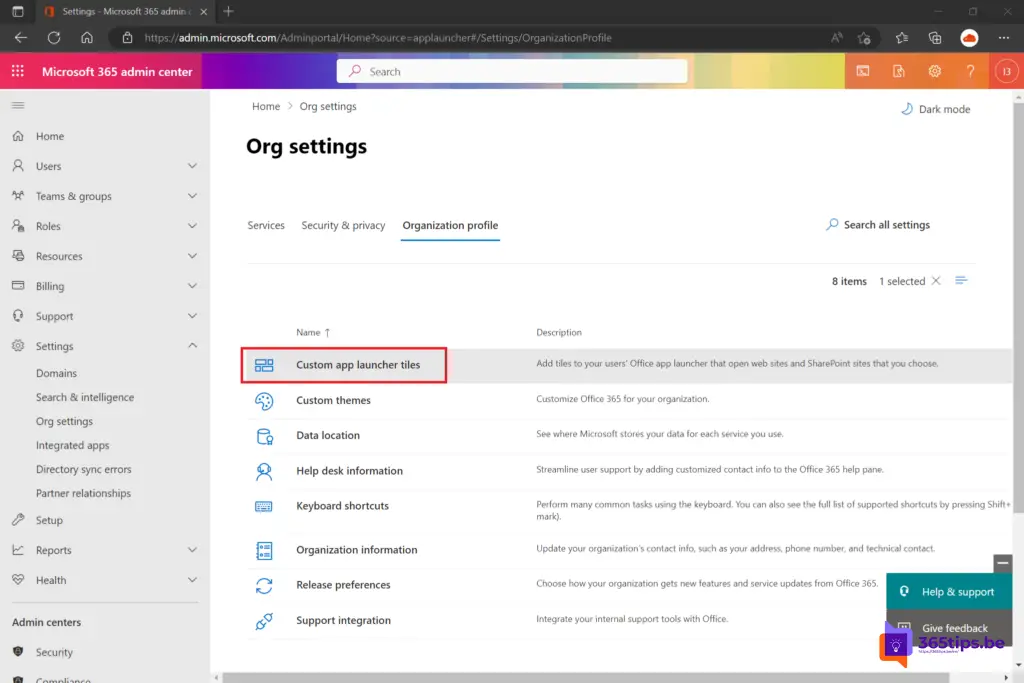This screenshot has width=1024, height=683.
Task: Click the Setup wrench icon
Action: [x=18, y=520]
